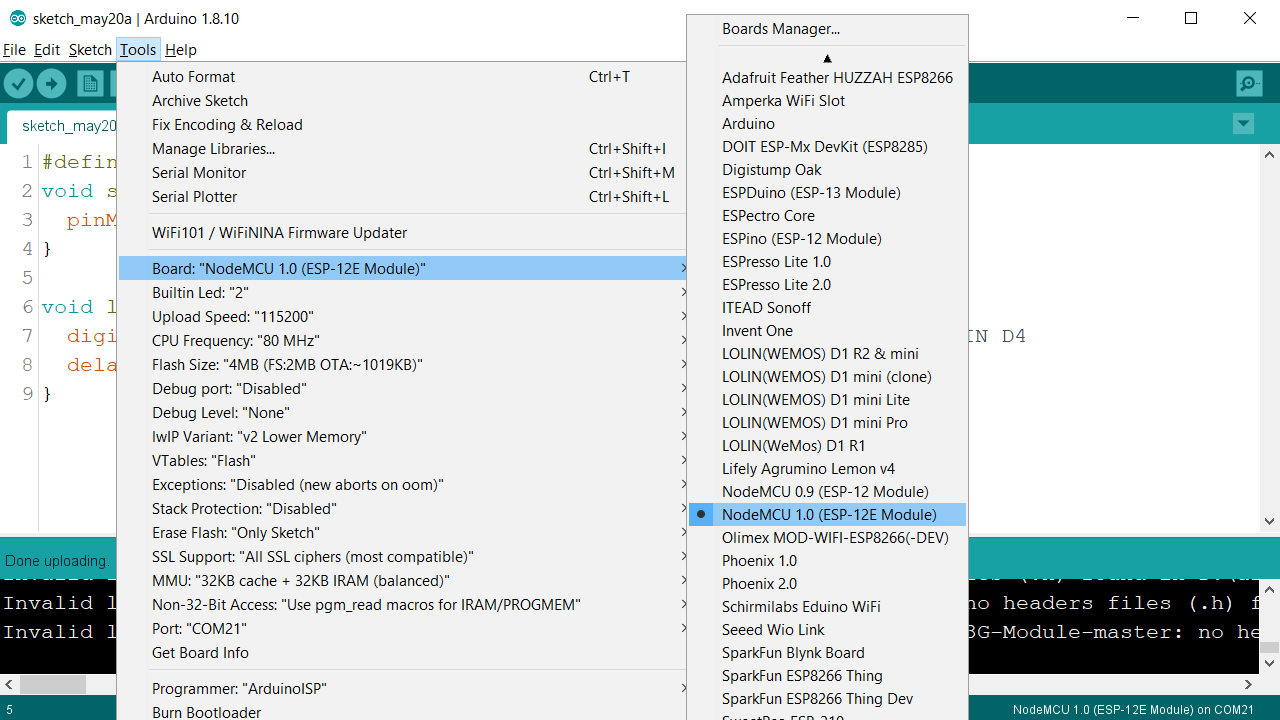Select NodeMCU 0.9 (ESP-12 Module) board
1280x720 pixels.
point(827,492)
